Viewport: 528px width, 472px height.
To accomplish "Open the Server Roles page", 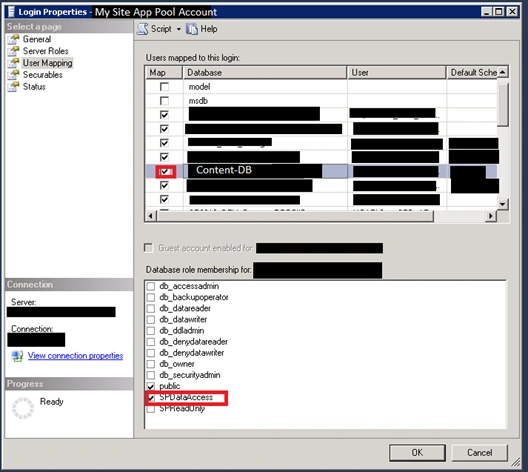I will click(45, 51).
